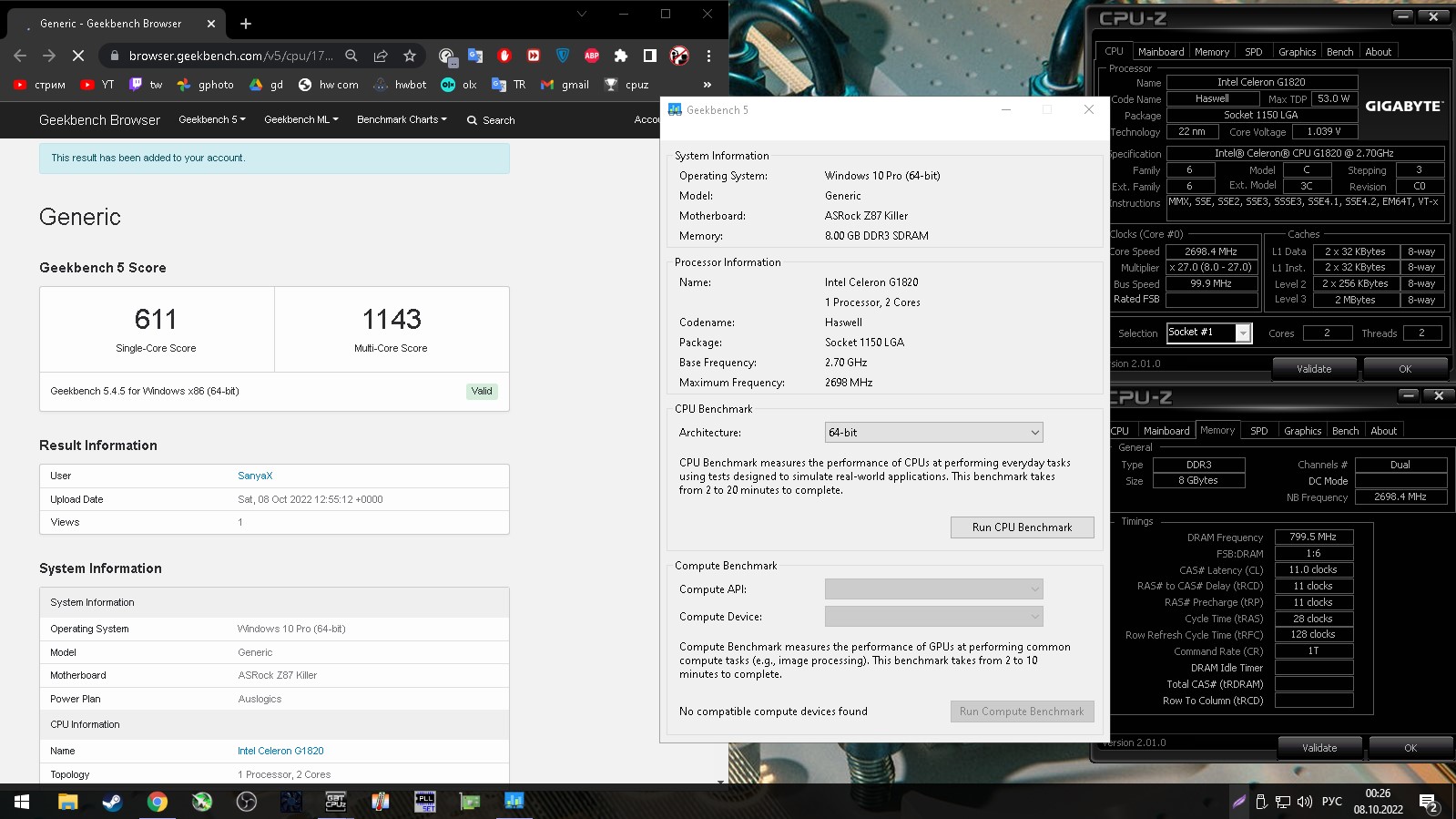Focus the Chrome address bar URL
The width and height of the screenshot is (1456, 819).
(x=230, y=56)
